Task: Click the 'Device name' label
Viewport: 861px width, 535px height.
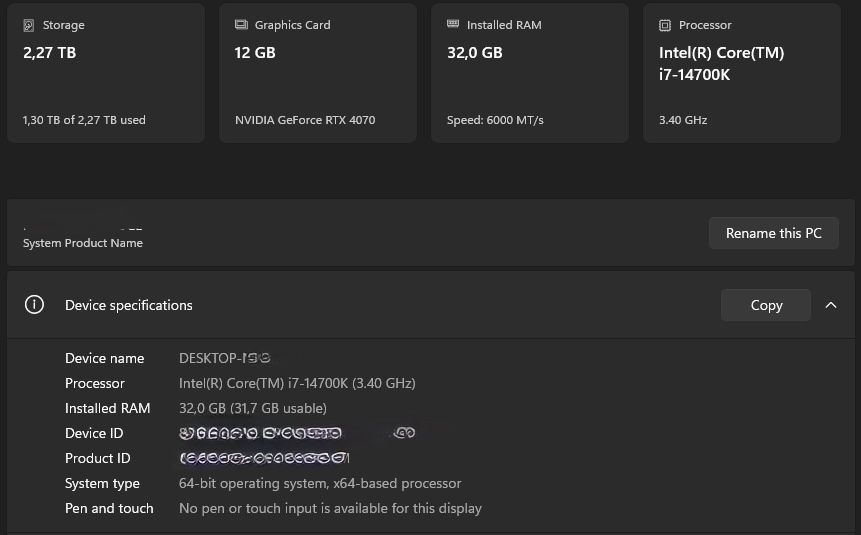Action: point(104,358)
